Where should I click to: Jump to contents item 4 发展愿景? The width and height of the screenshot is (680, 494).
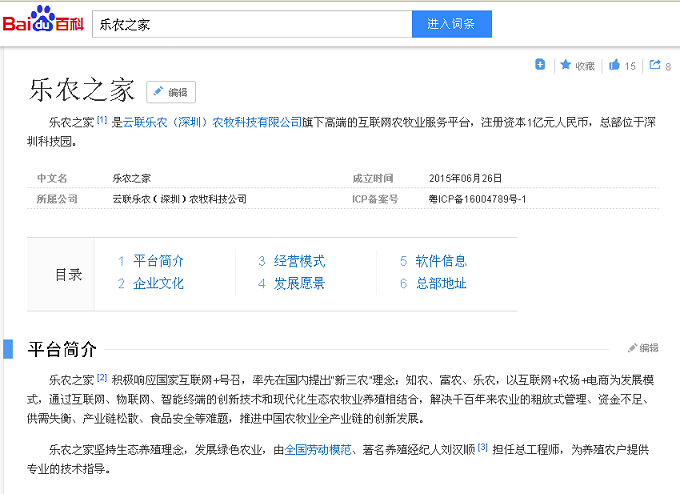coord(299,283)
